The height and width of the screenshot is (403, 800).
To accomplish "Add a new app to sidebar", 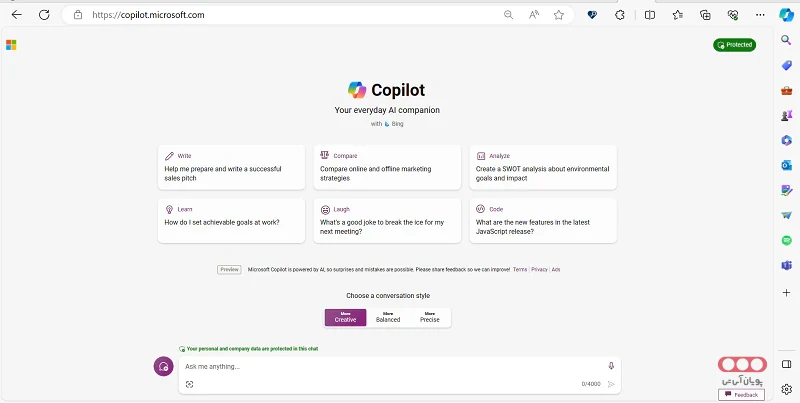I will click(x=786, y=293).
